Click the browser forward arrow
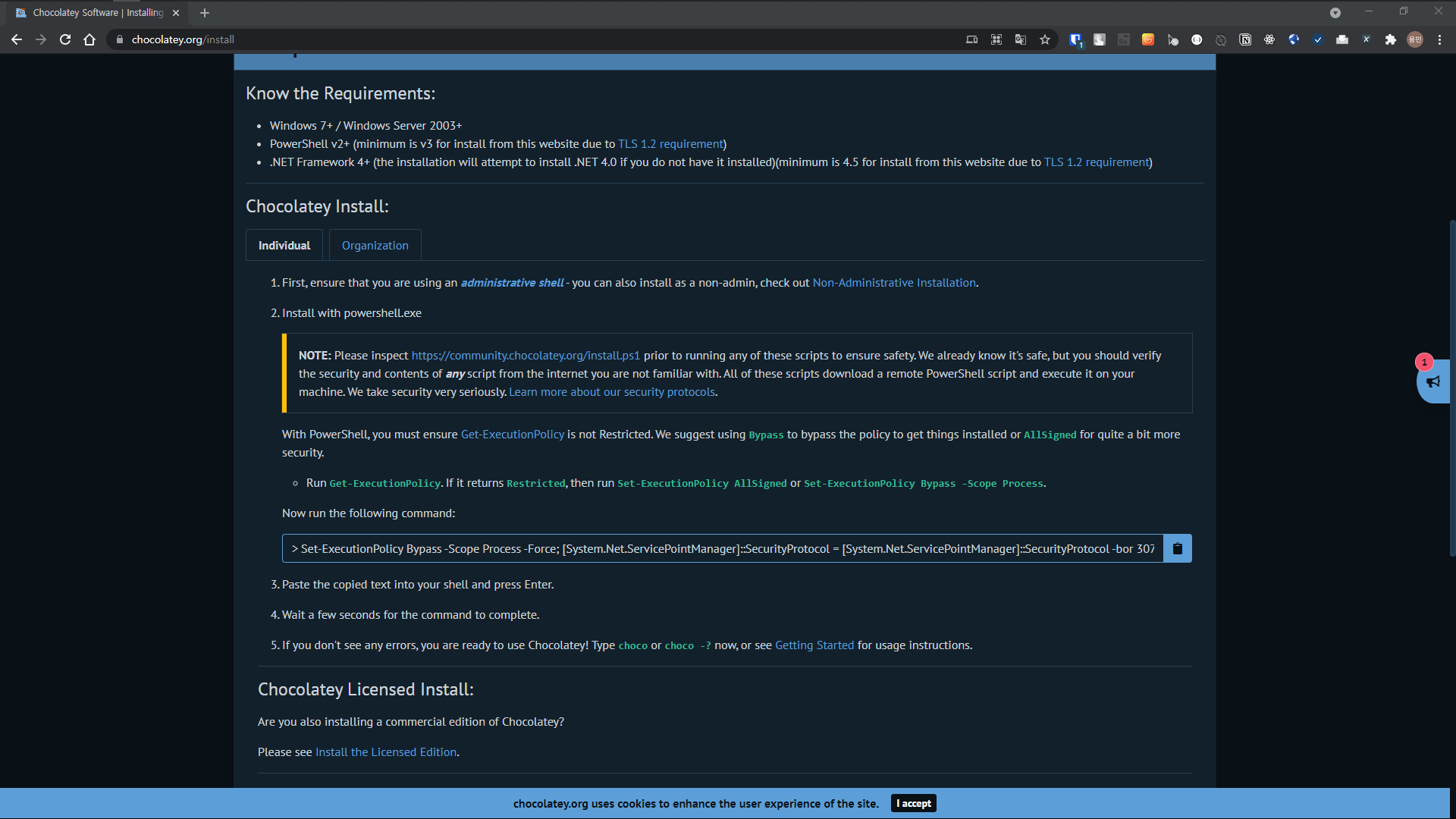Viewport: 1456px width, 819px height. click(x=41, y=39)
